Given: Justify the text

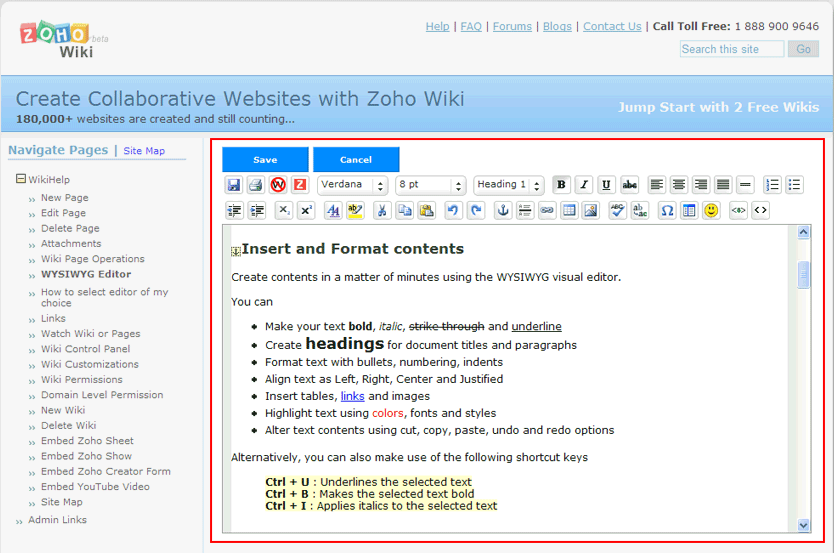Looking at the screenshot, I should [723, 185].
